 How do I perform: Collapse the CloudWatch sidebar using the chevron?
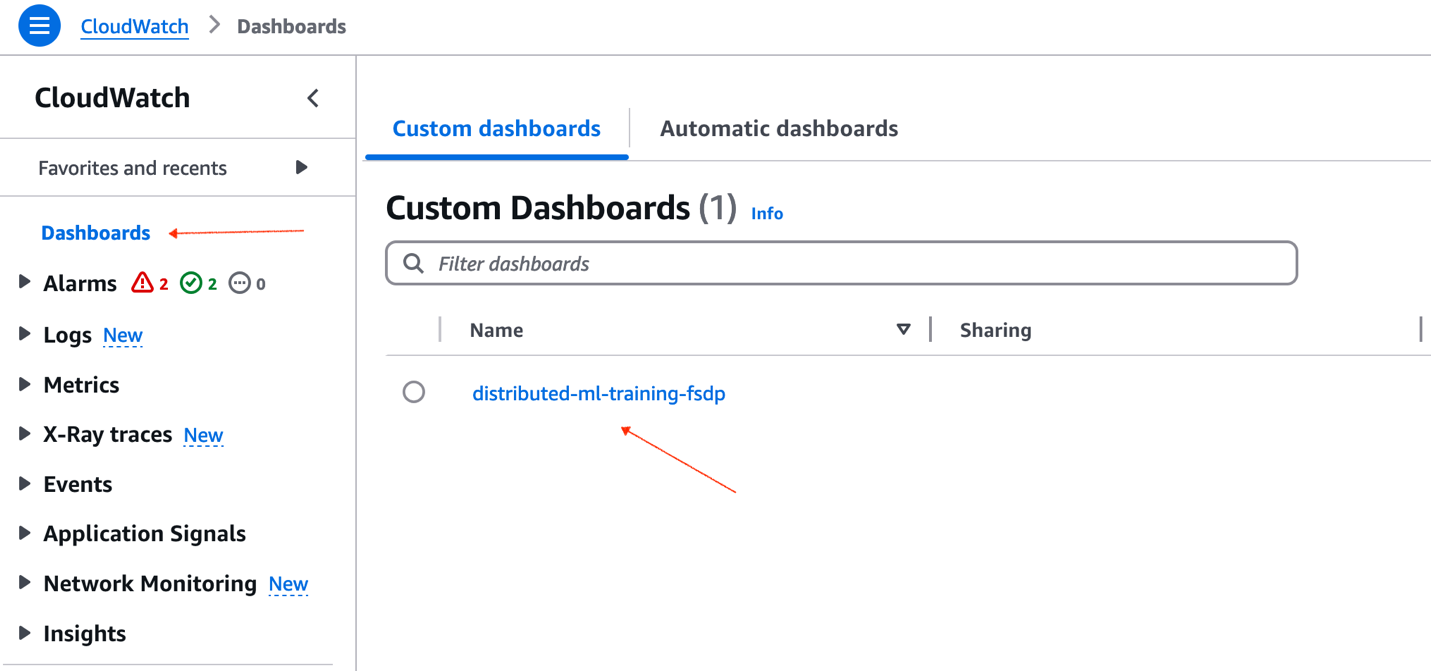[313, 98]
